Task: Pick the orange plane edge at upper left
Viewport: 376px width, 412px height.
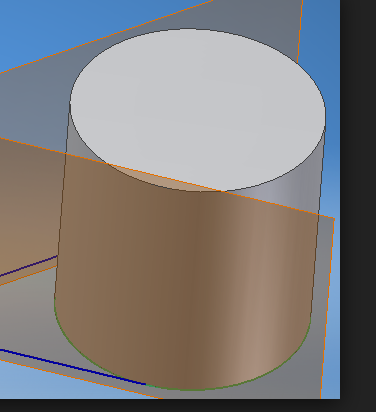Action: point(107,36)
